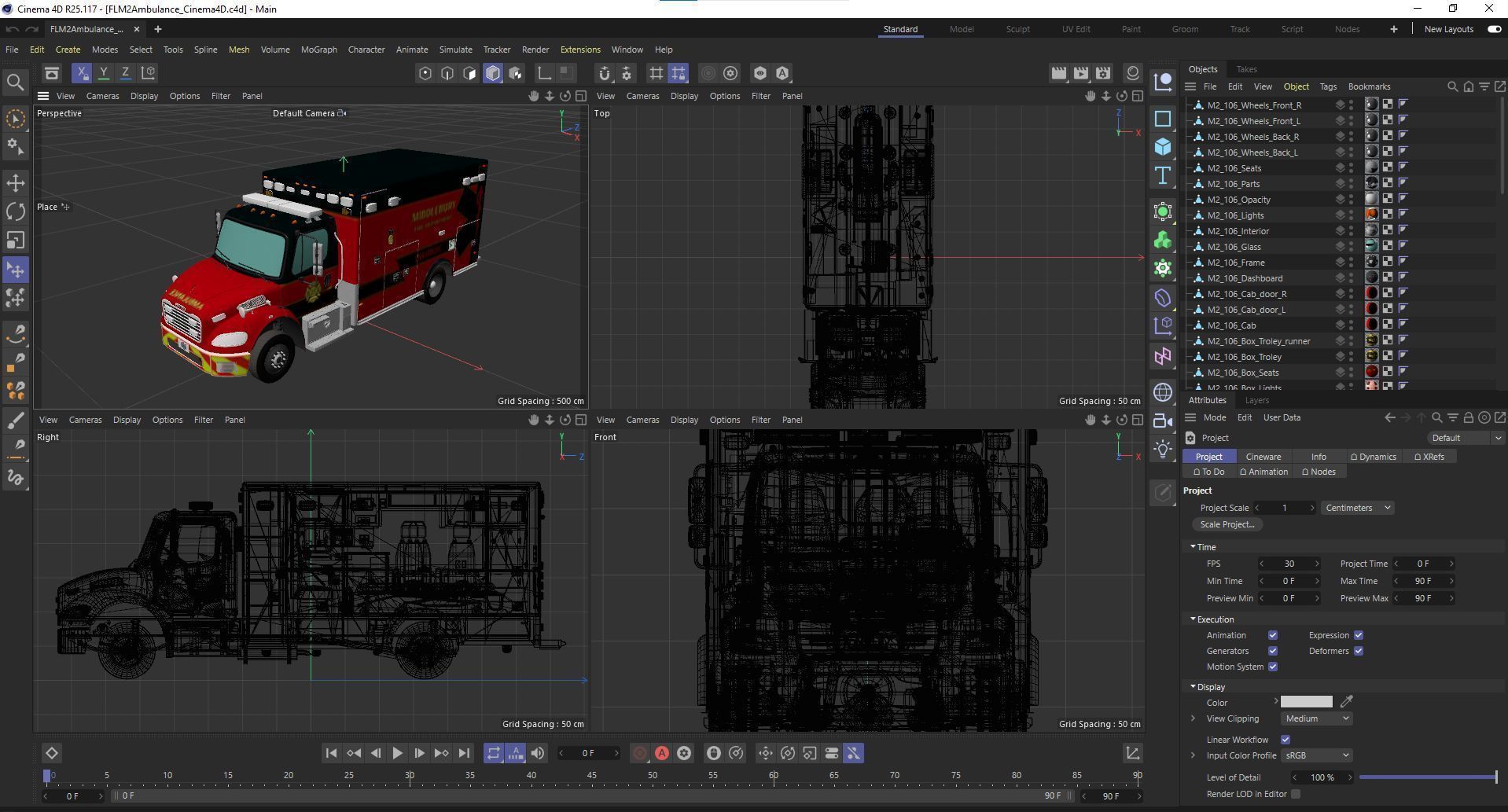This screenshot has width=1508, height=812.
Task: Go to end of animation
Action: 464,753
